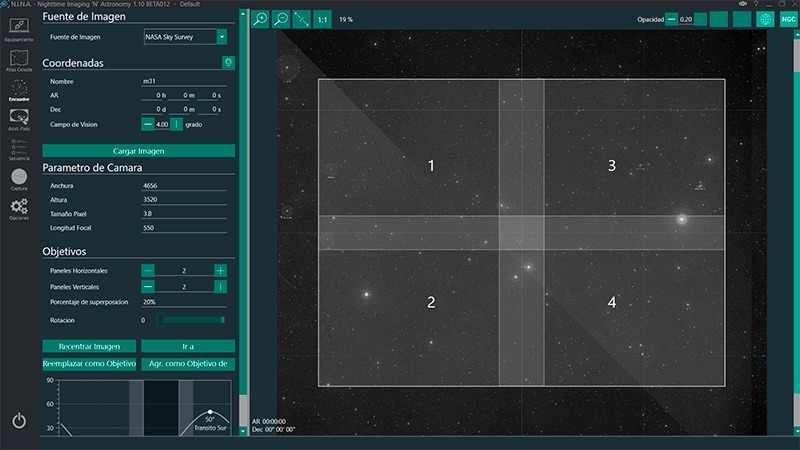Image resolution: width=800 pixels, height=450 pixels.
Task: Increase Paneles Verticales count
Action: click(220, 287)
